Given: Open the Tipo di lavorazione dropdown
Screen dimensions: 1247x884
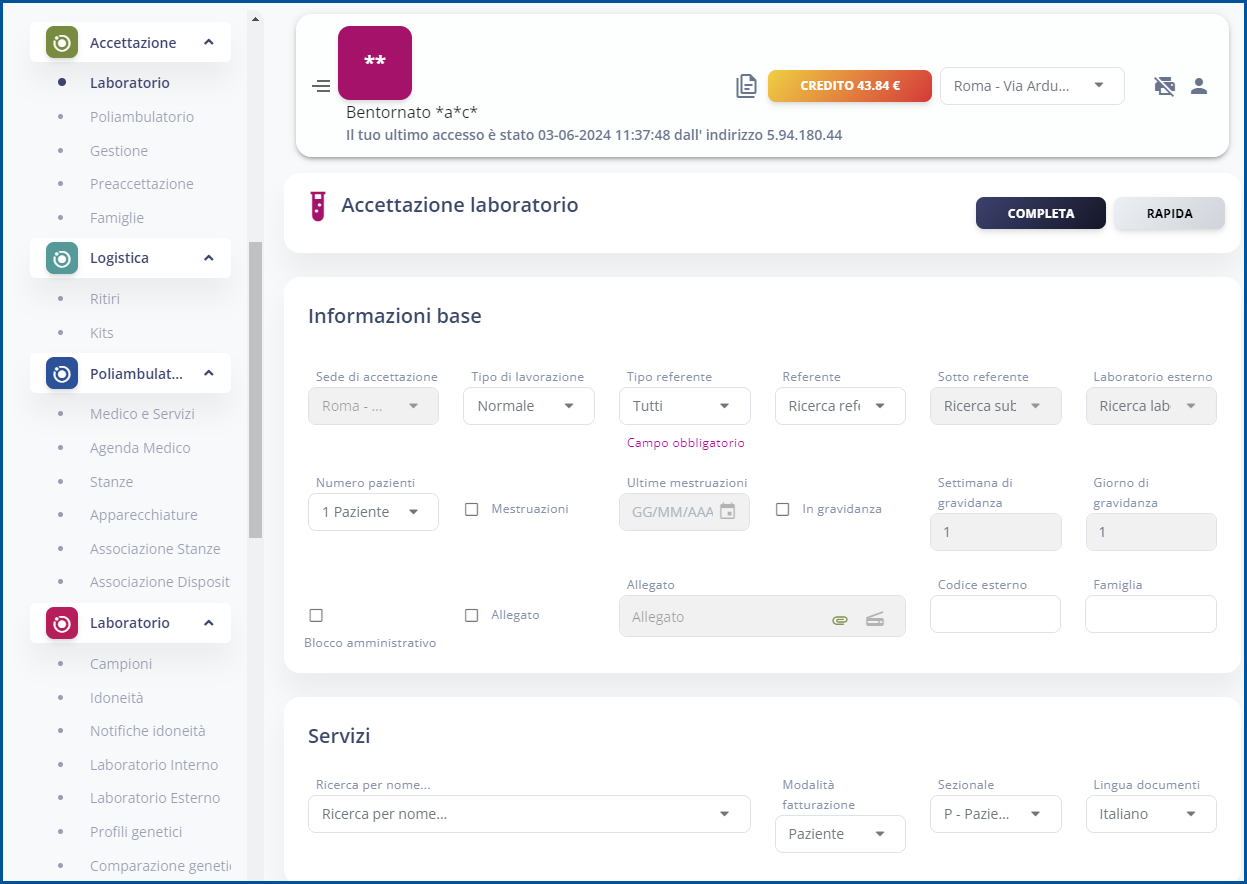Looking at the screenshot, I should pos(528,406).
